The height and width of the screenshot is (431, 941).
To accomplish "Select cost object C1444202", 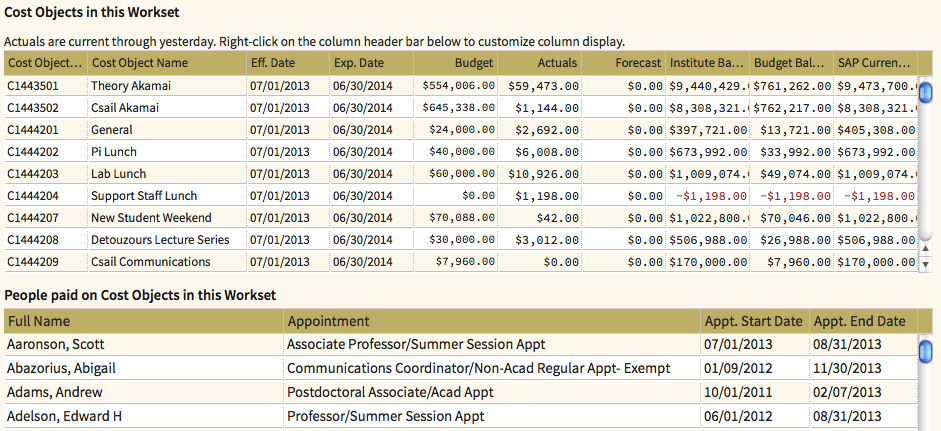I will (x=33, y=152).
